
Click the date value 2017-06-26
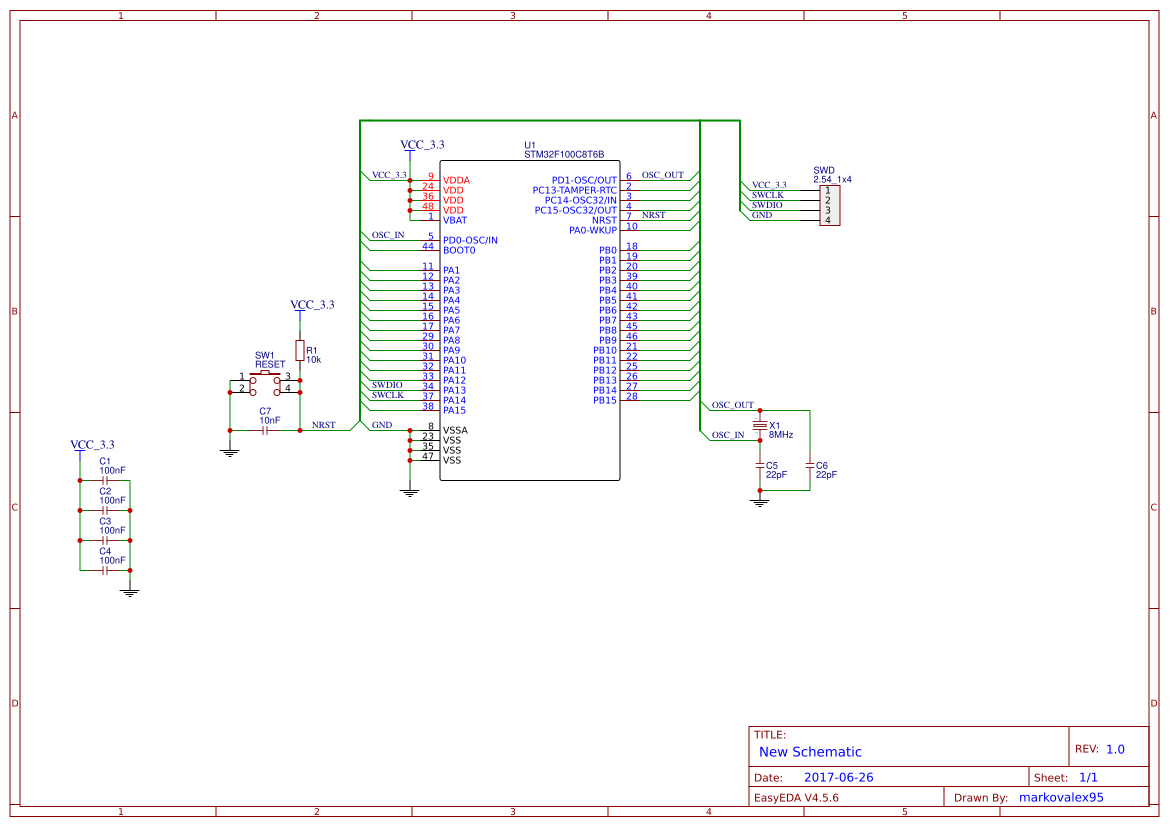(x=838, y=777)
